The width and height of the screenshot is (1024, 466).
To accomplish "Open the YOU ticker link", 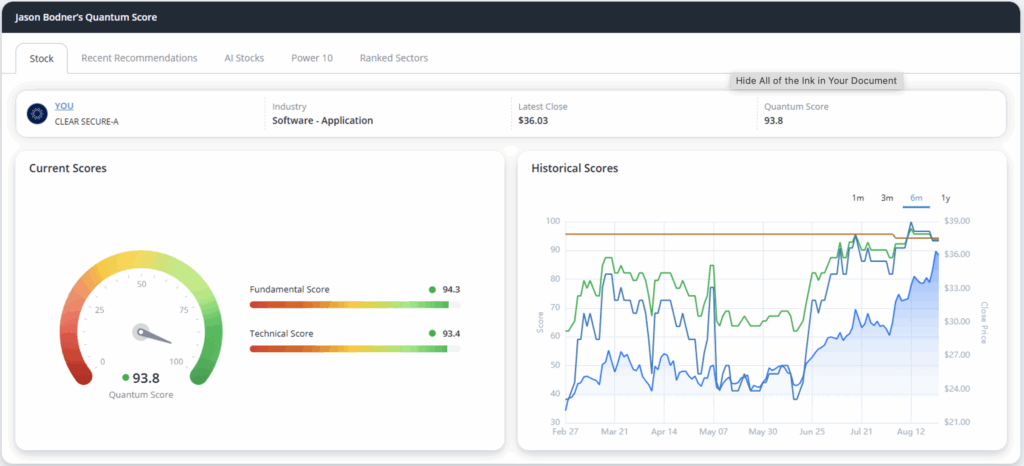I will [64, 106].
